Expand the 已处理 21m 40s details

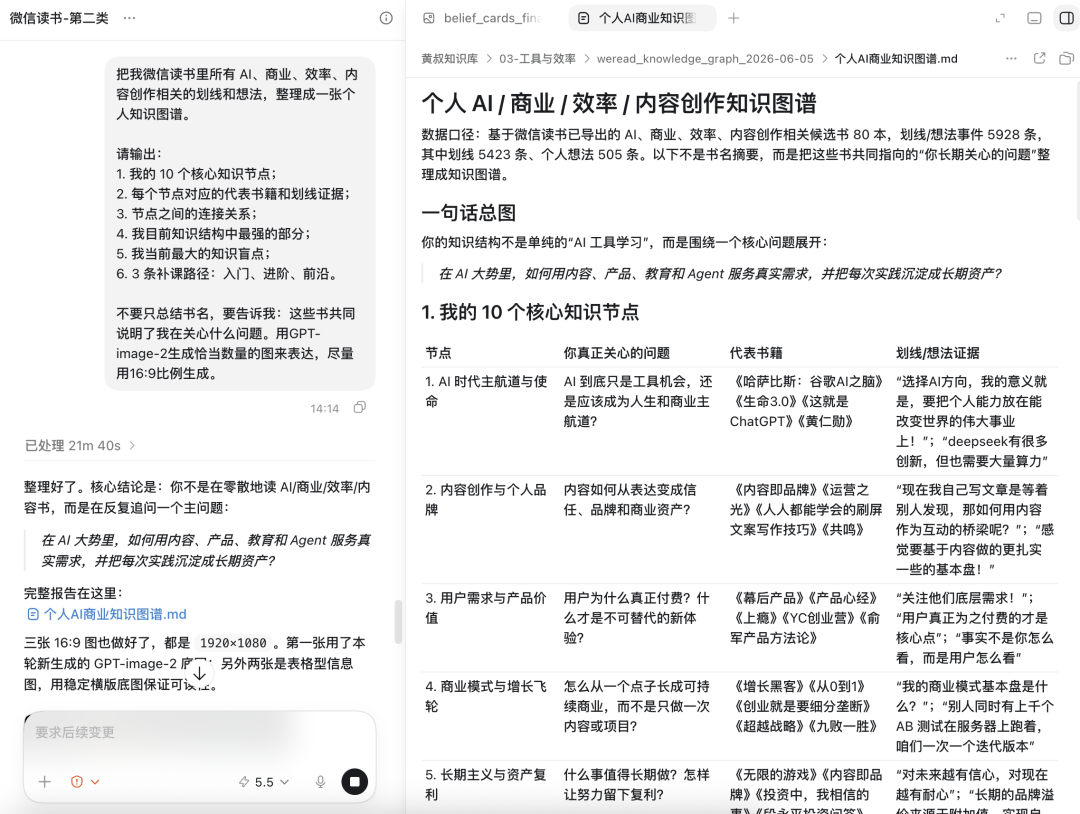tap(80, 446)
